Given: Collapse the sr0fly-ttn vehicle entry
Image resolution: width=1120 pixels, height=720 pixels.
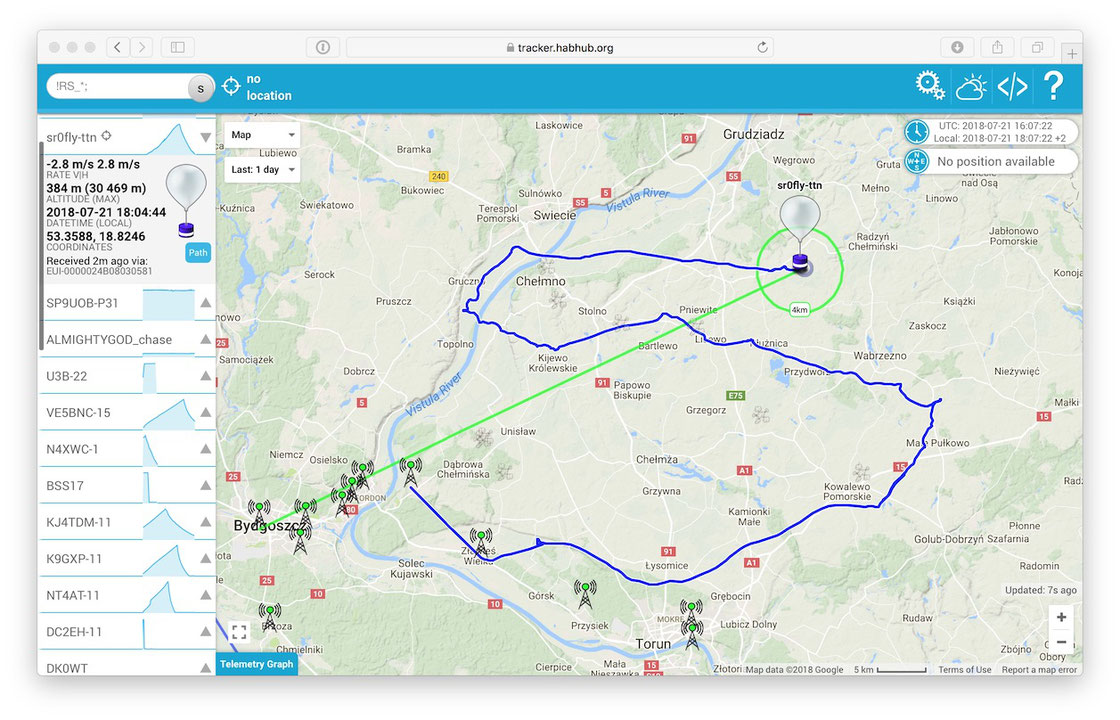Looking at the screenshot, I should coord(206,136).
